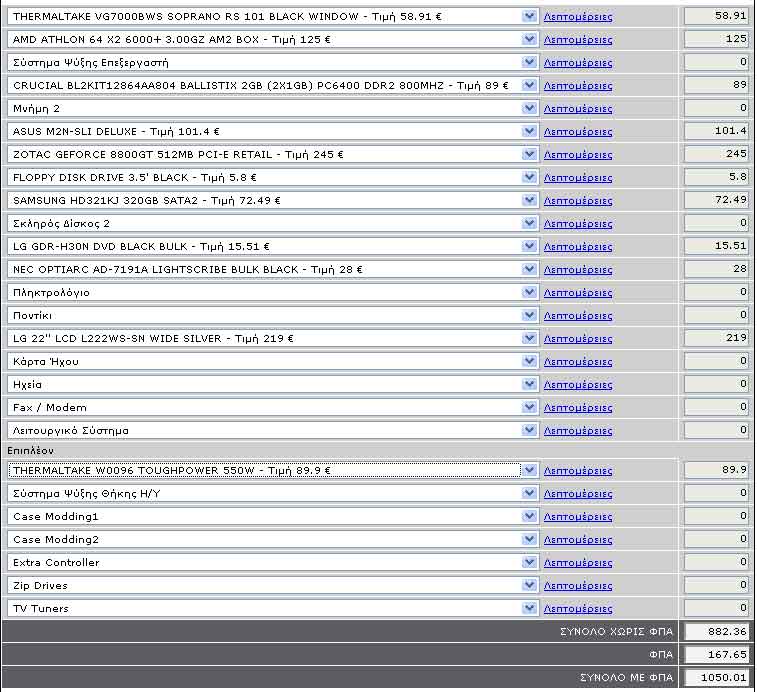
Task: Open Λεπτομέρειες link for ZOTAC GEFORCE 8800GT
Action: [x=578, y=155]
